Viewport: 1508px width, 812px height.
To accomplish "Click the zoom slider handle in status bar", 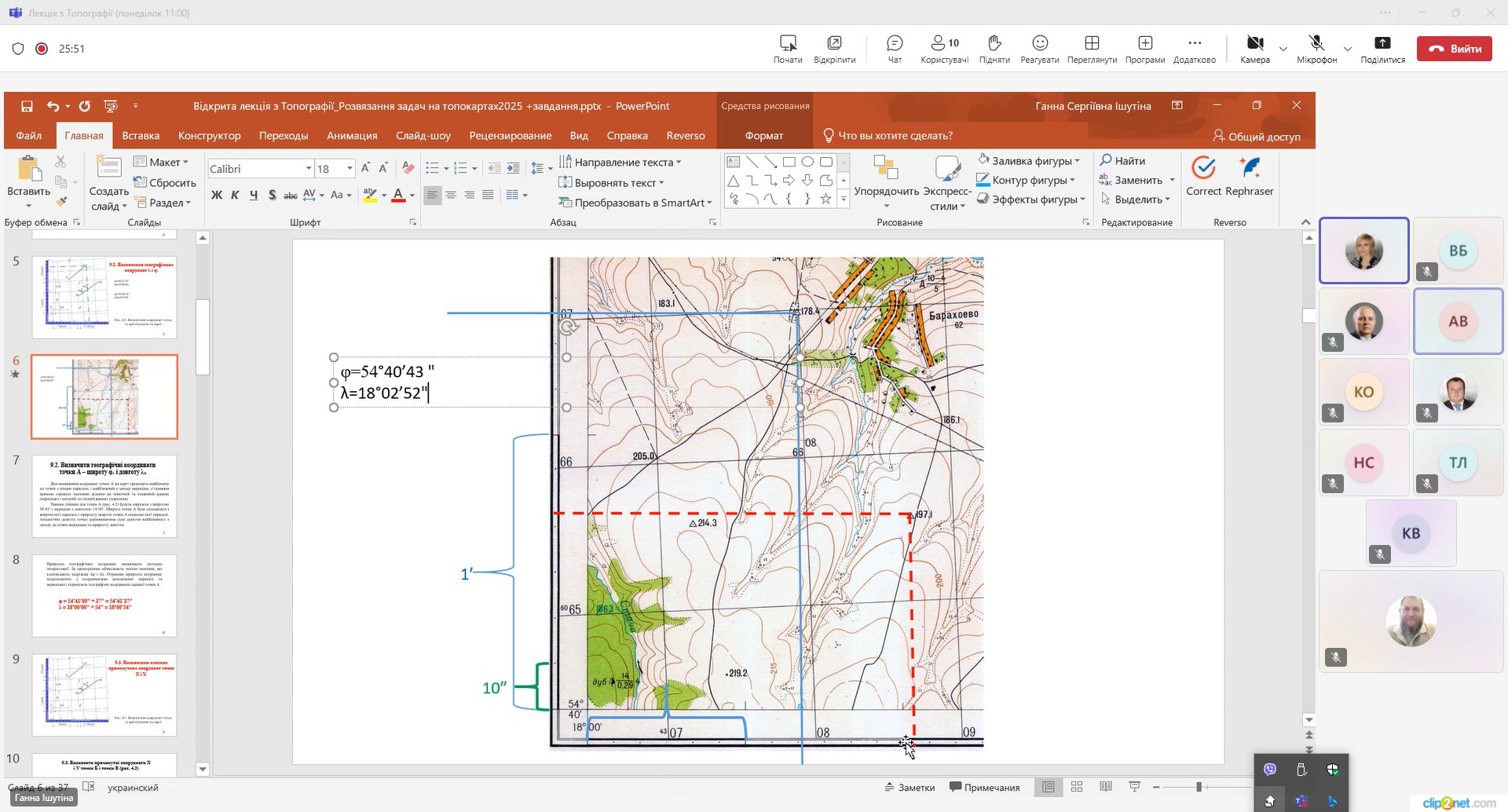I will 1199,787.
